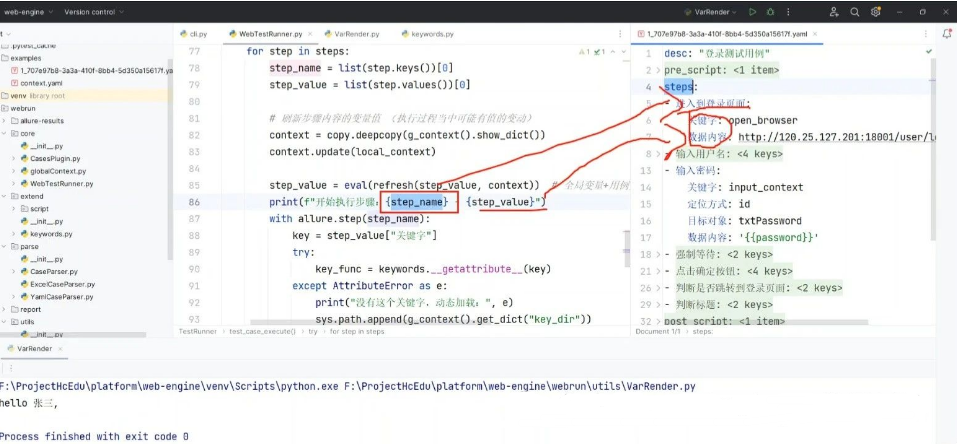Image resolution: width=957 pixels, height=444 pixels.
Task: Open IDE settings gear icon
Action: coord(876,12)
